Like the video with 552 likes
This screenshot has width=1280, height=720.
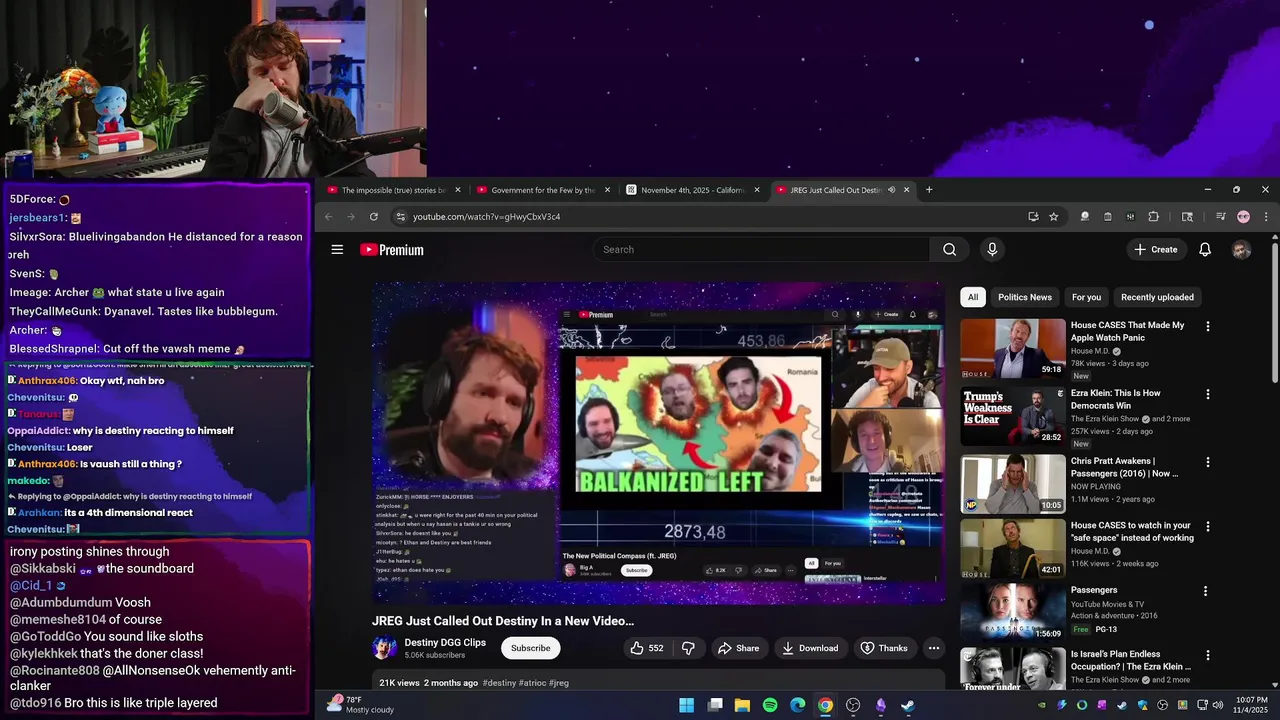click(x=646, y=648)
